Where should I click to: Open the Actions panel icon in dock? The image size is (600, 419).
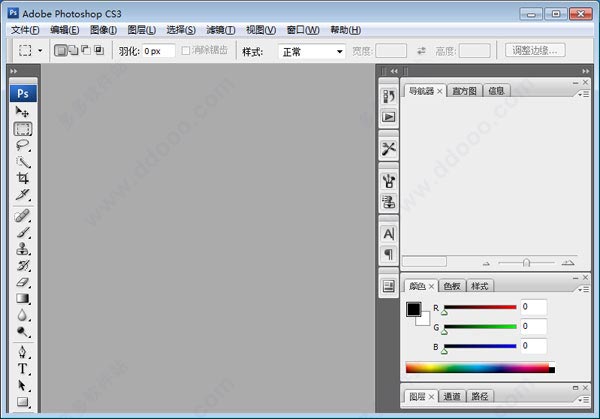389,117
